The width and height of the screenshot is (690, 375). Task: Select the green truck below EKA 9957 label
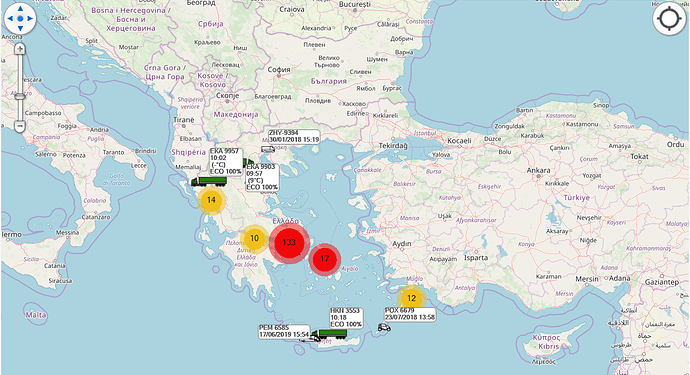(x=209, y=181)
